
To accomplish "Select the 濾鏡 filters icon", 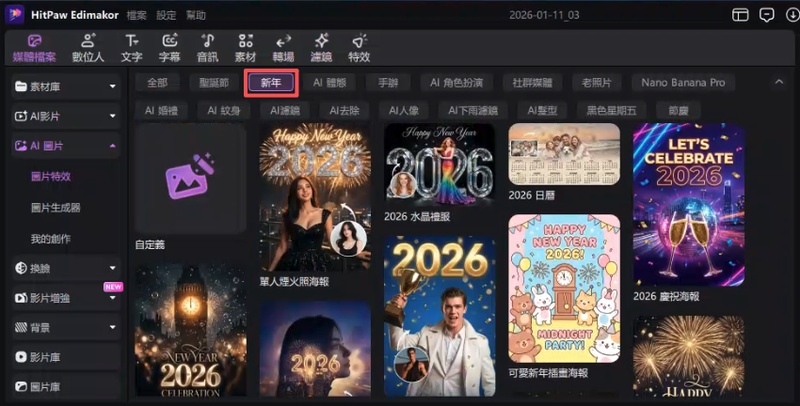I will pos(321,46).
